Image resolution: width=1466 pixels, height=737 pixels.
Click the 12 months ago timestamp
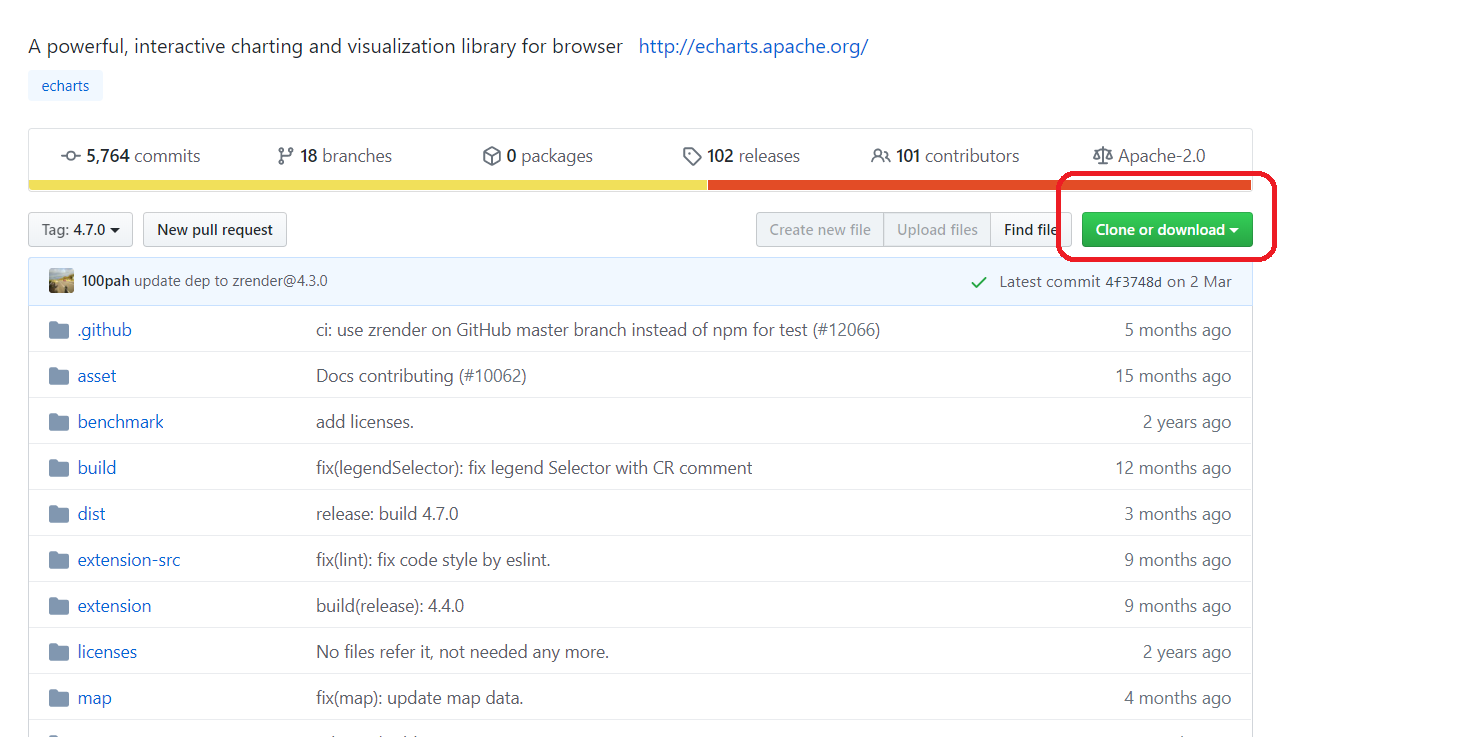[x=1173, y=468]
